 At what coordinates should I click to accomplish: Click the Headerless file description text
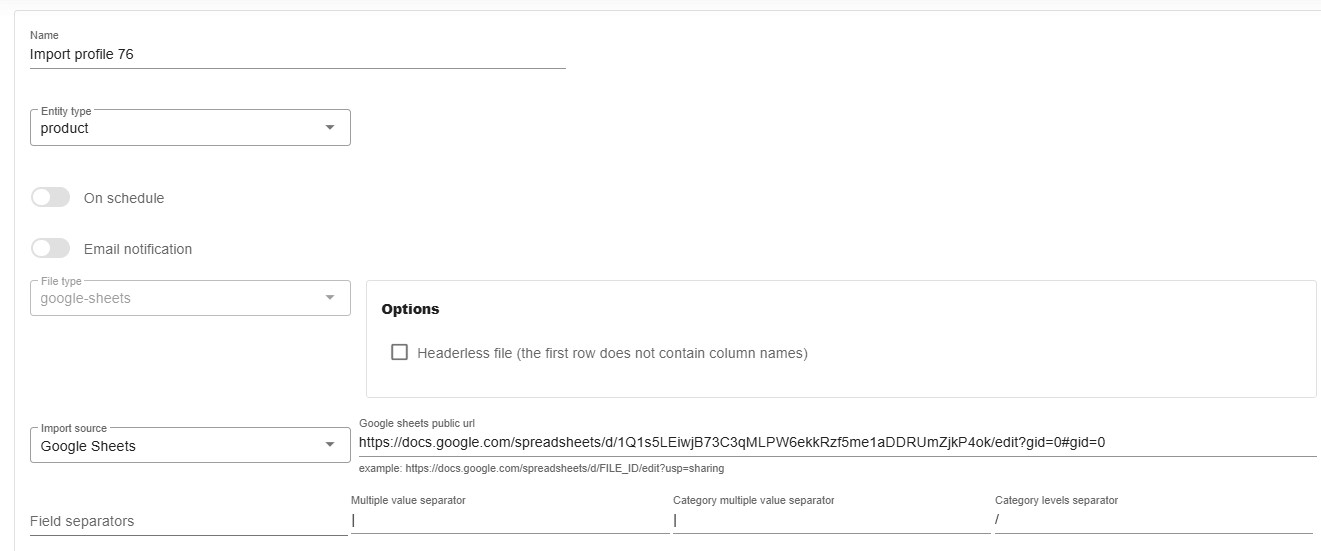click(x=612, y=353)
